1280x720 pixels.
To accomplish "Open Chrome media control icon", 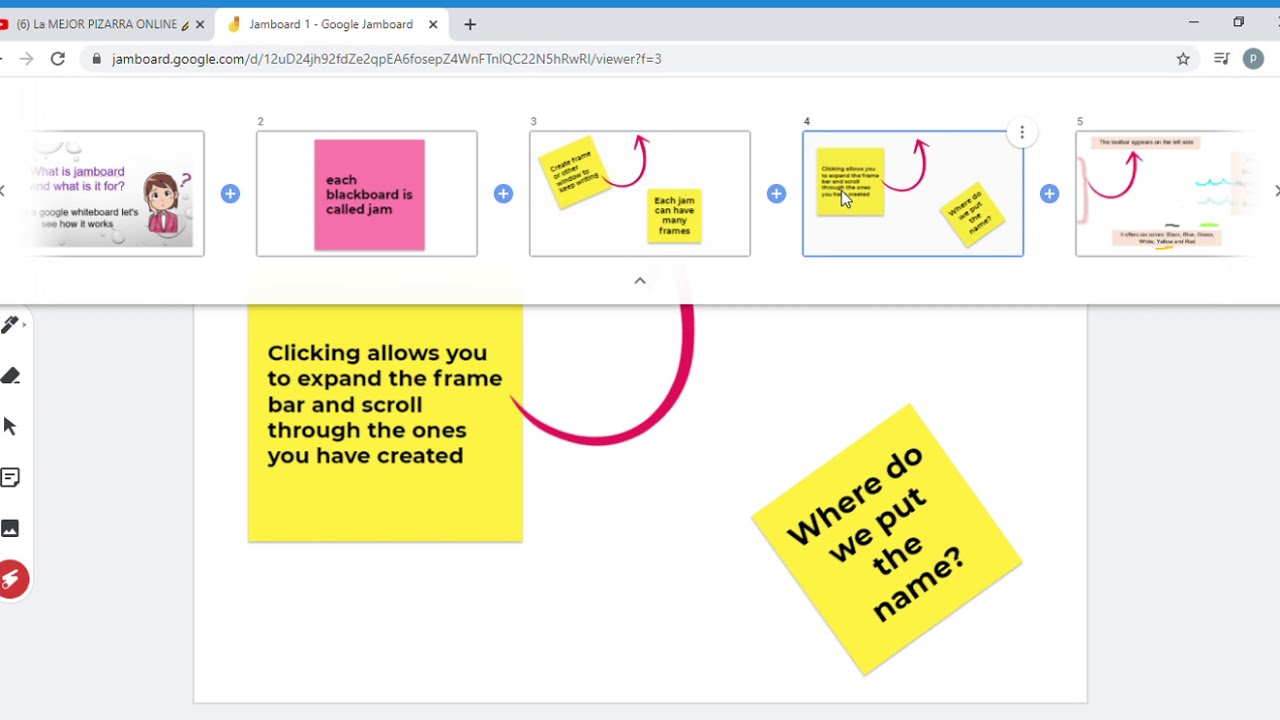I will [x=1221, y=59].
